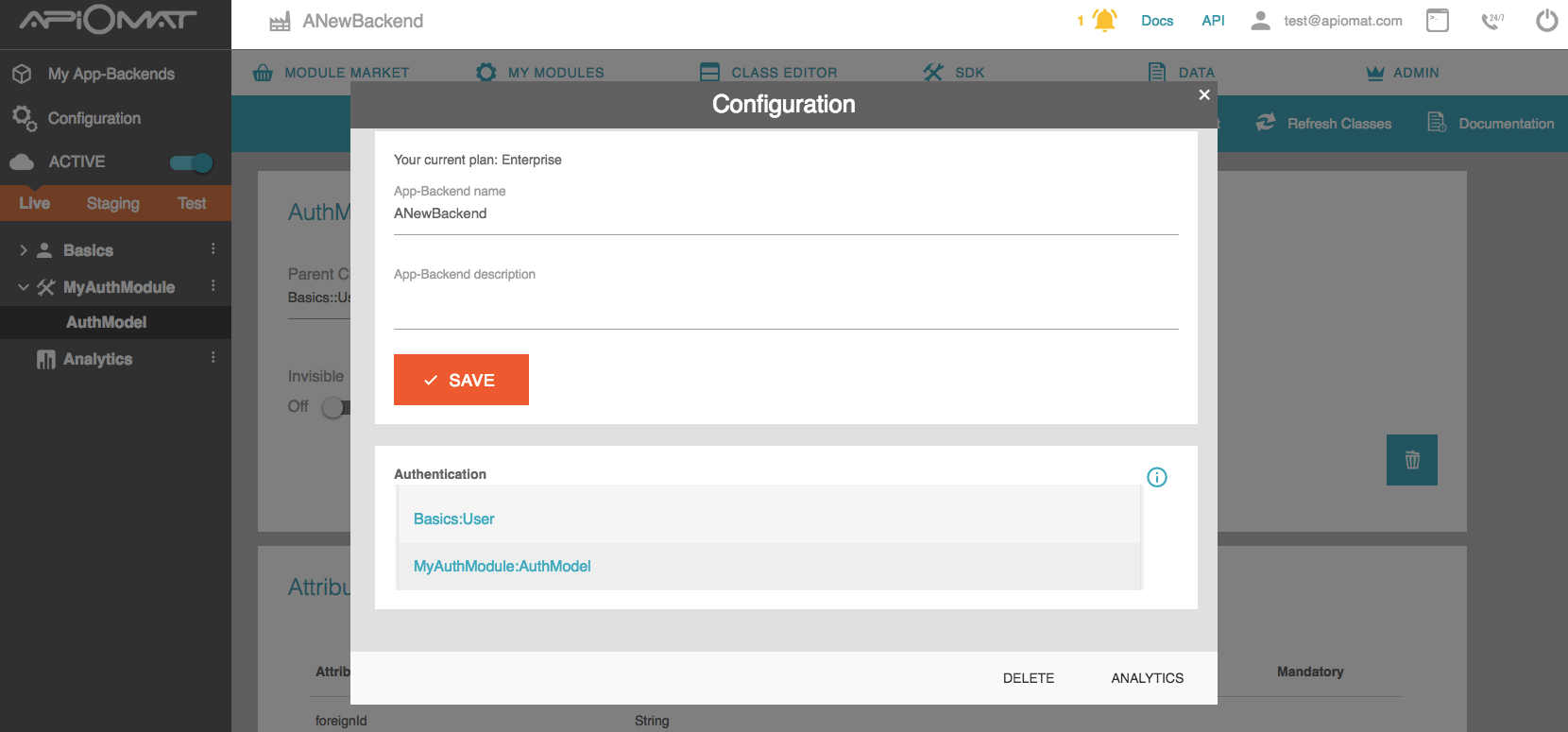
Task: Open the API link
Action: coord(1213,21)
